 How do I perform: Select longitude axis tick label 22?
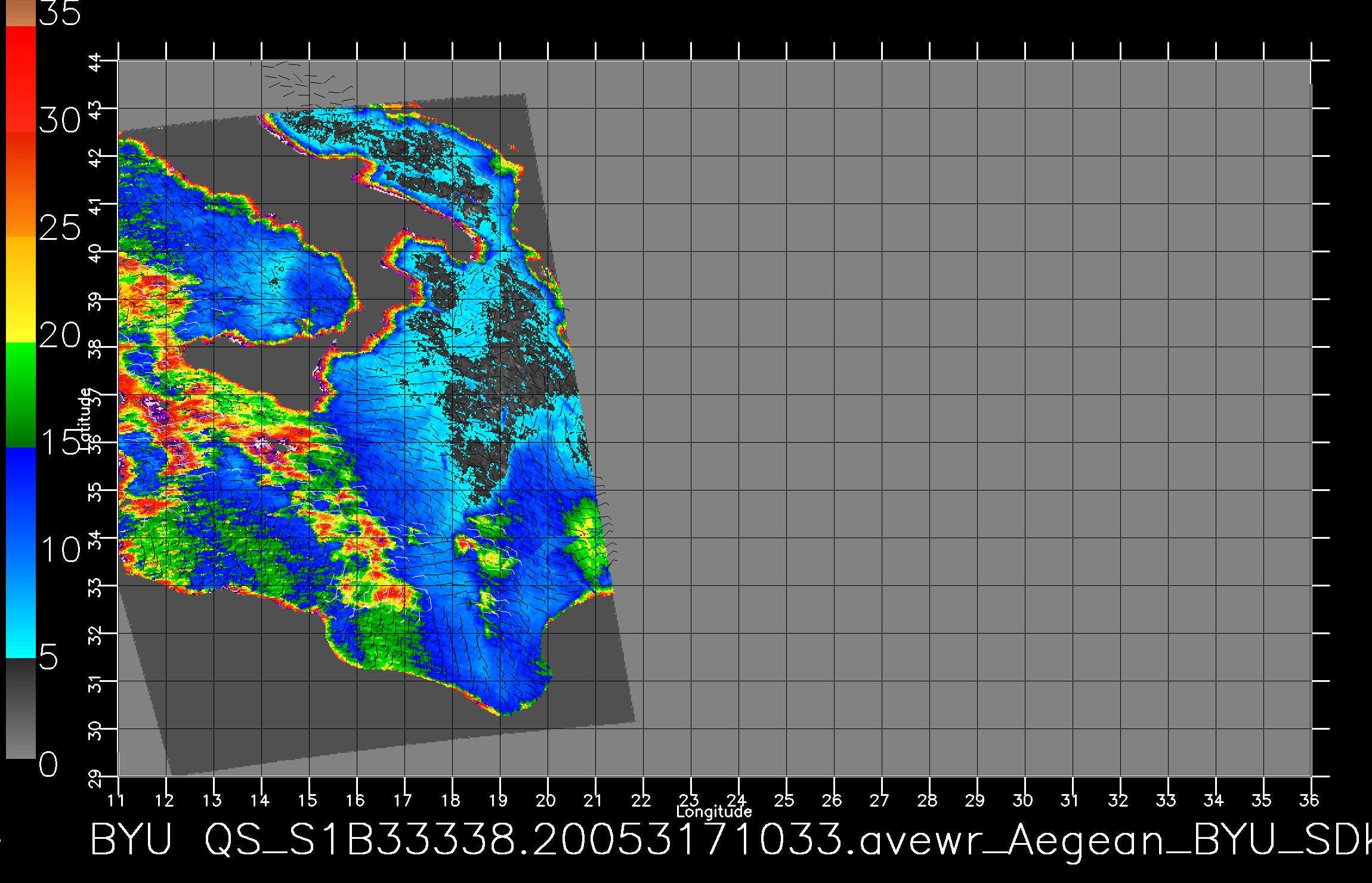point(641,800)
